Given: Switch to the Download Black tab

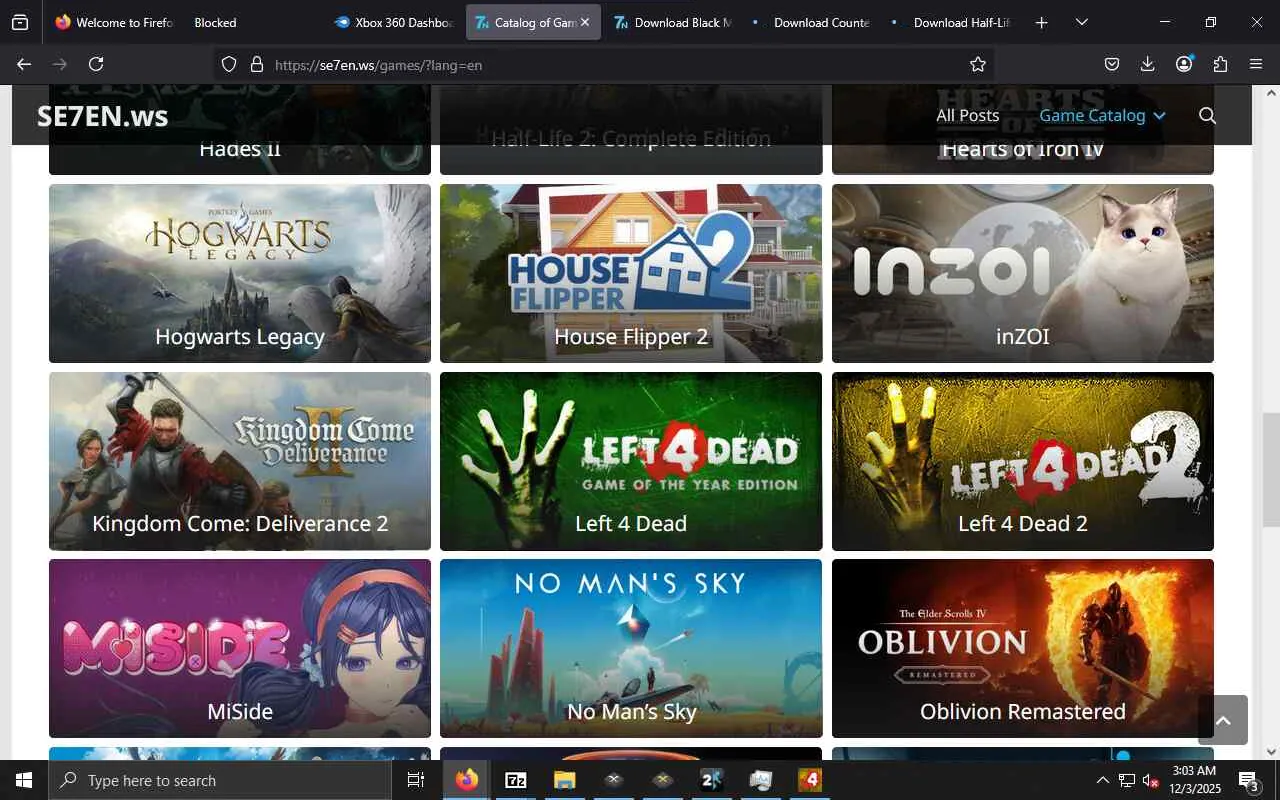Looking at the screenshot, I should click(x=673, y=22).
